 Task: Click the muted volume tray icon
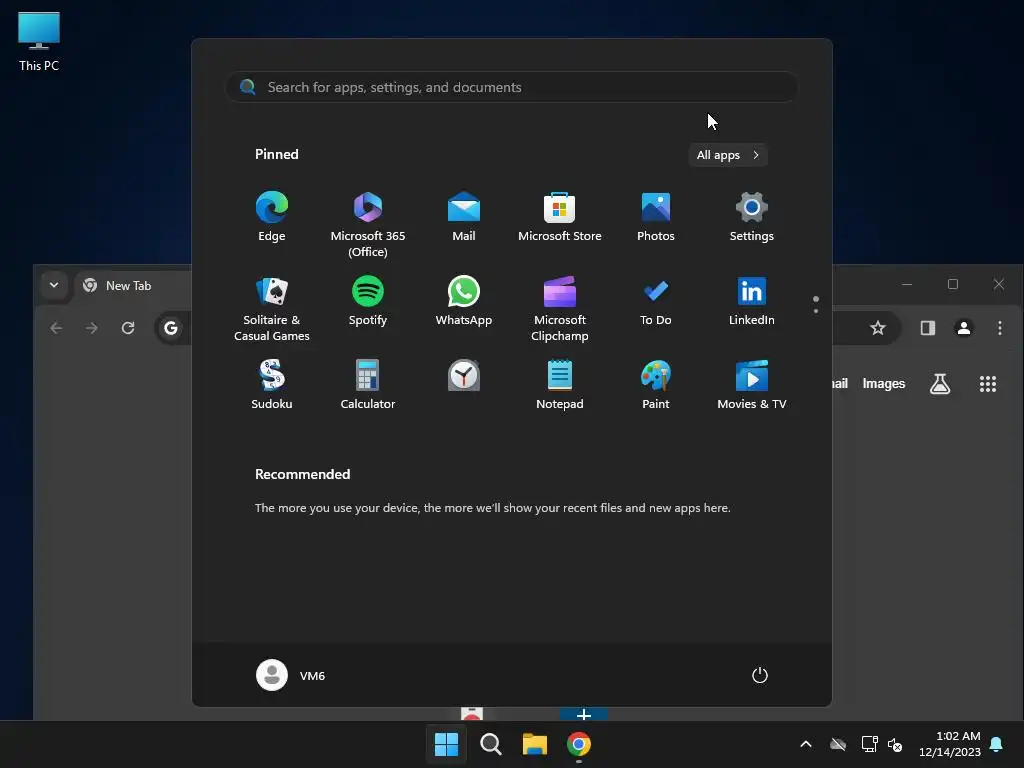pos(895,744)
